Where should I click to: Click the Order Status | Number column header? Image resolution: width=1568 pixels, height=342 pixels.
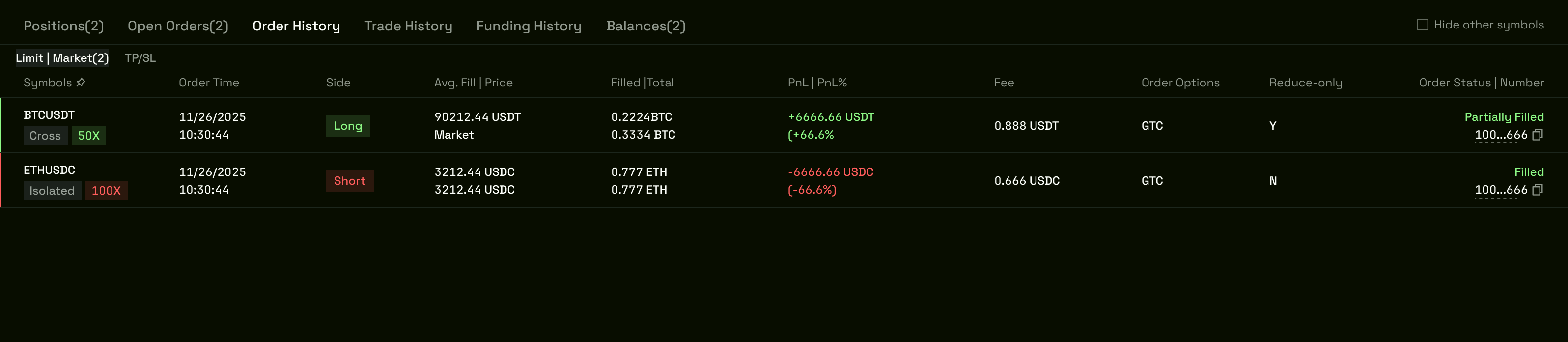(x=1481, y=82)
